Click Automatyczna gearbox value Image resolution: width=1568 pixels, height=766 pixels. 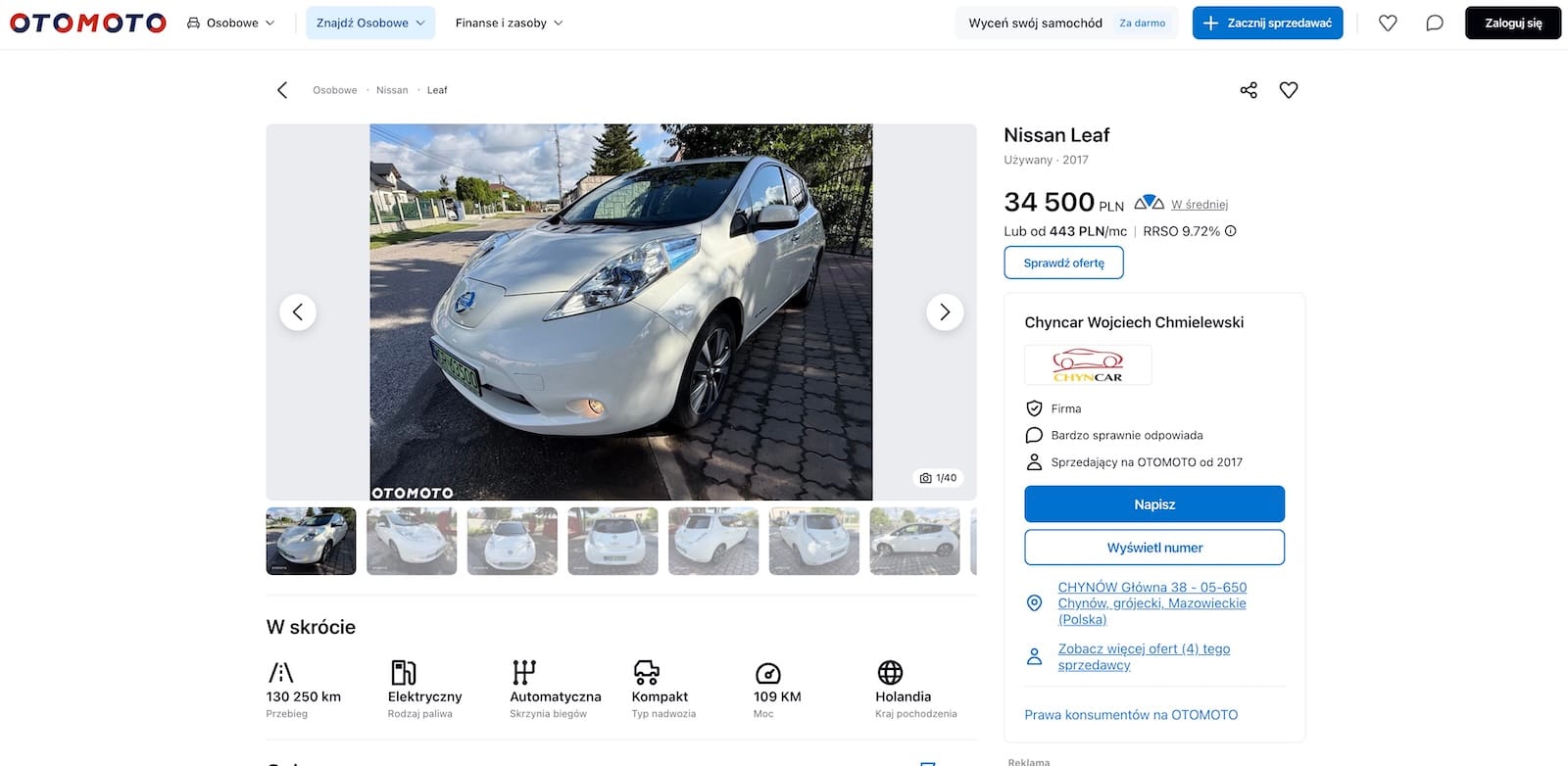[x=556, y=696]
